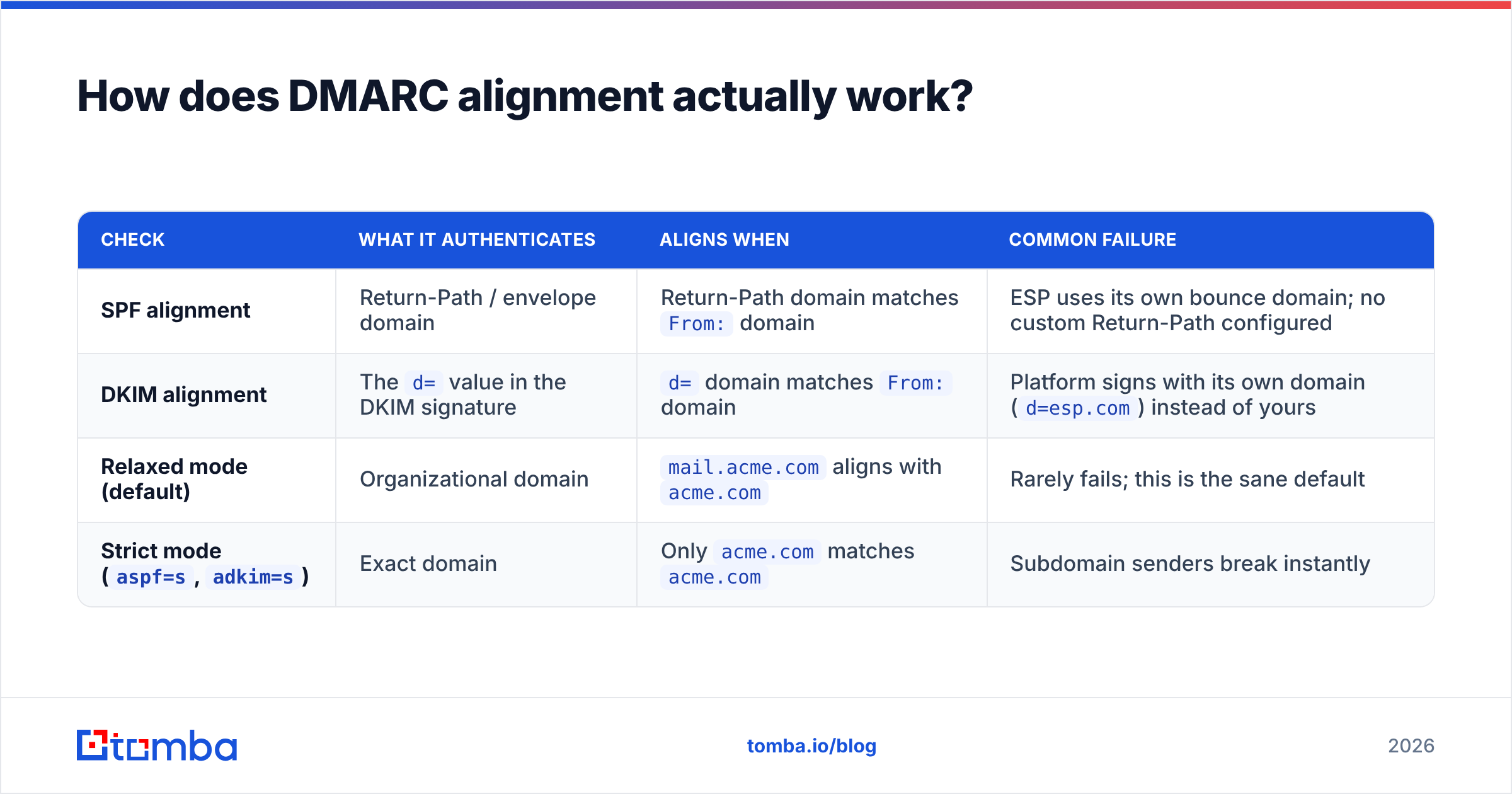Click d= code in 'value in the DKIM signature'

click(x=424, y=383)
